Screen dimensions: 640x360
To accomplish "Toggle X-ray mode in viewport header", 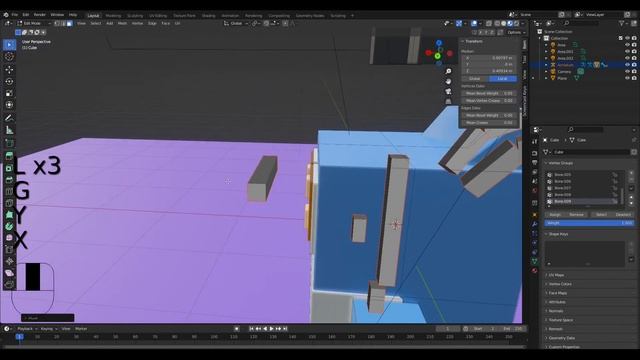I will click(489, 23).
